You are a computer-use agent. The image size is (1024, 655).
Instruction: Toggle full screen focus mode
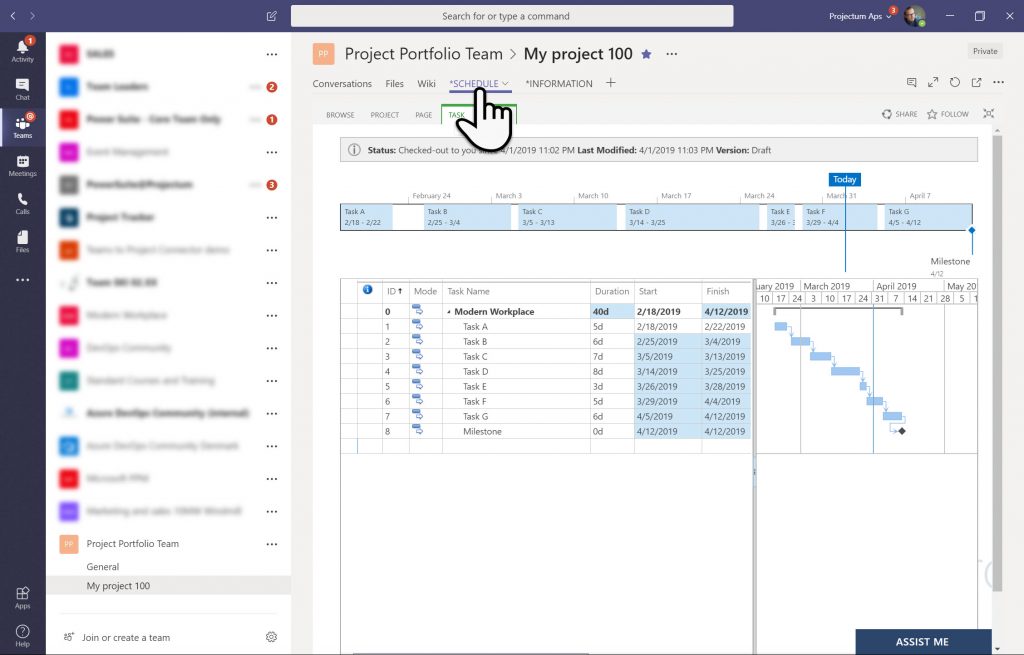989,114
